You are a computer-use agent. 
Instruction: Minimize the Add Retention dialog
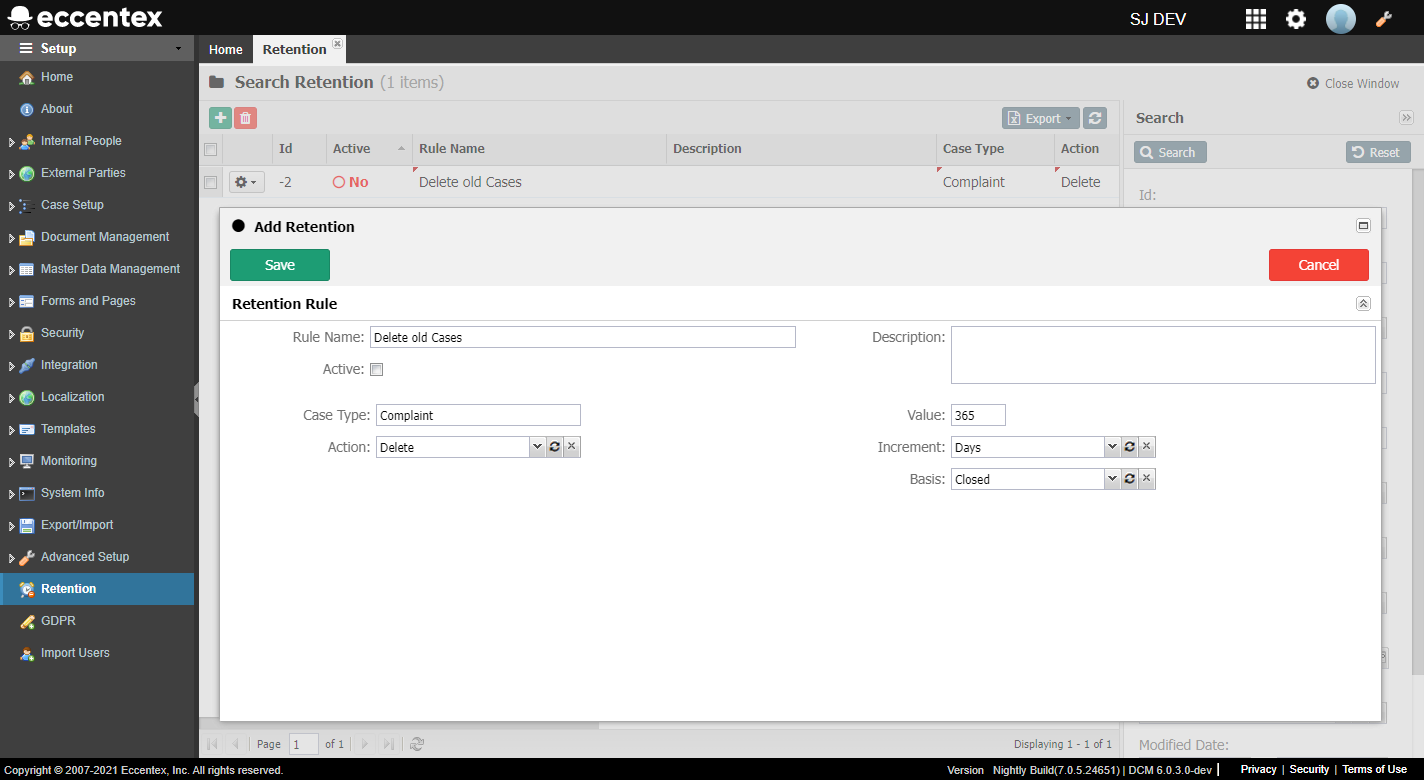pos(1363,226)
